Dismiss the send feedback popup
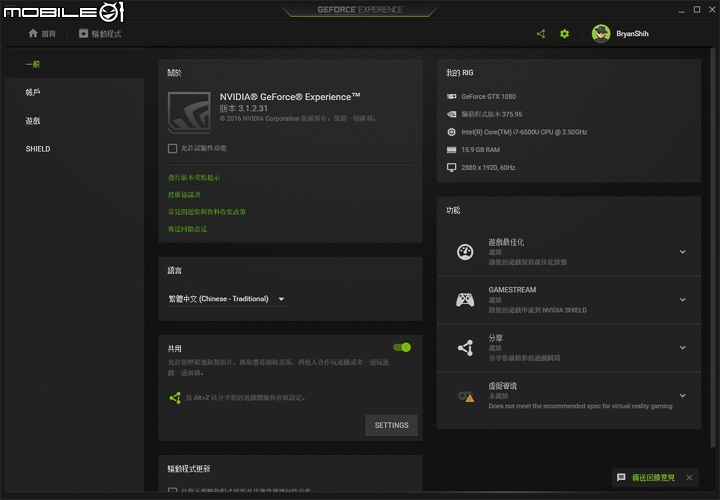 [x=689, y=478]
